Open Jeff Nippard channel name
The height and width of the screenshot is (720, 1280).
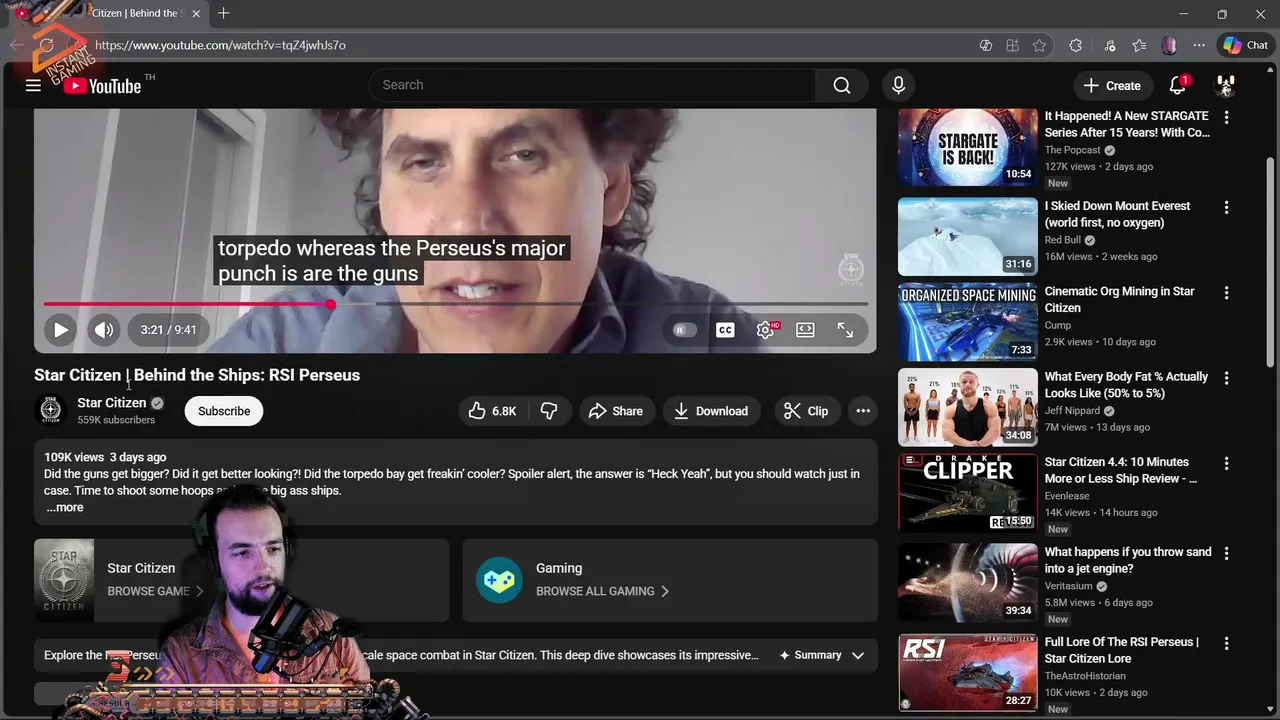(1073, 411)
